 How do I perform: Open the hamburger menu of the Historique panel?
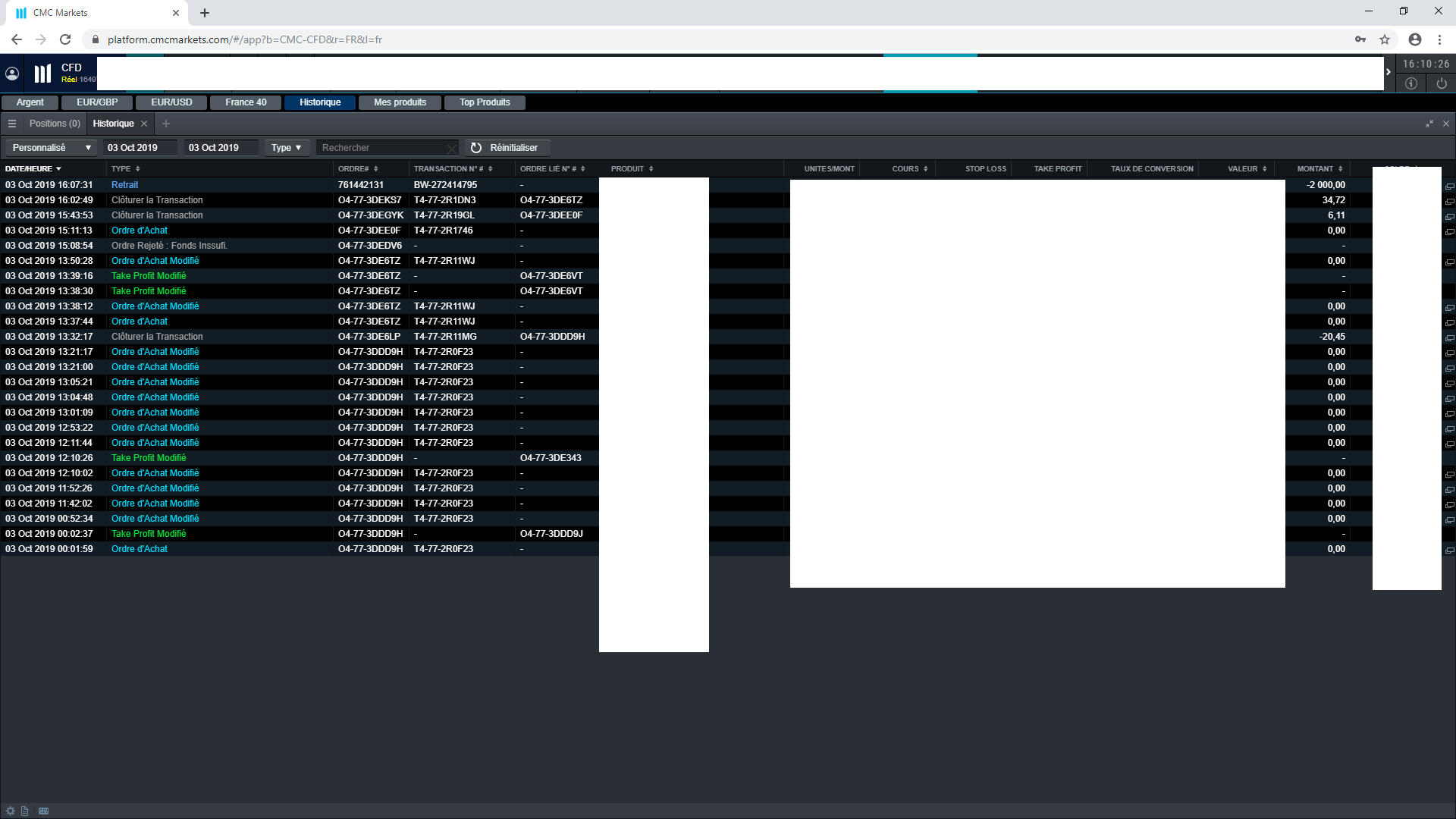12,124
